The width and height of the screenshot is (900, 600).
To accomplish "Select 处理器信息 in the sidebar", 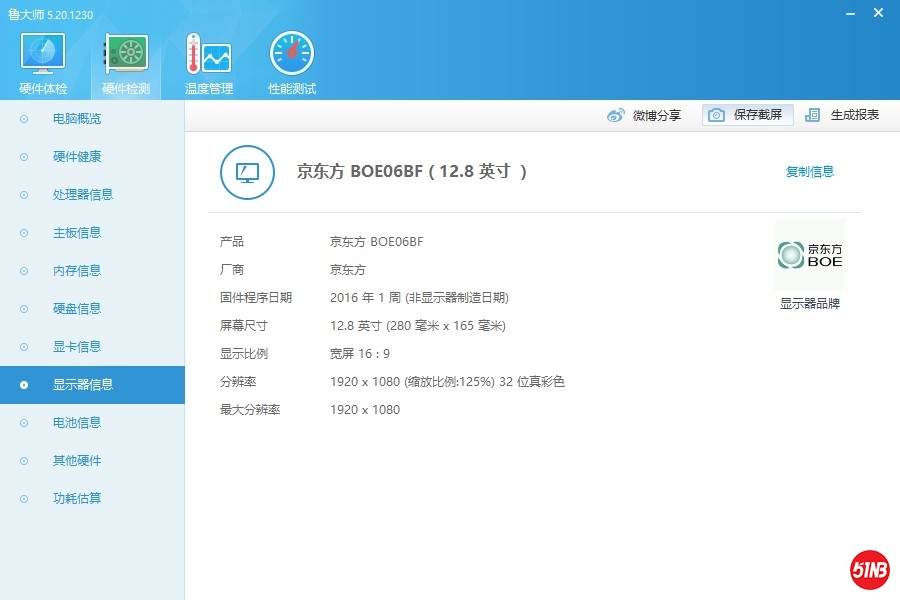I will point(82,195).
